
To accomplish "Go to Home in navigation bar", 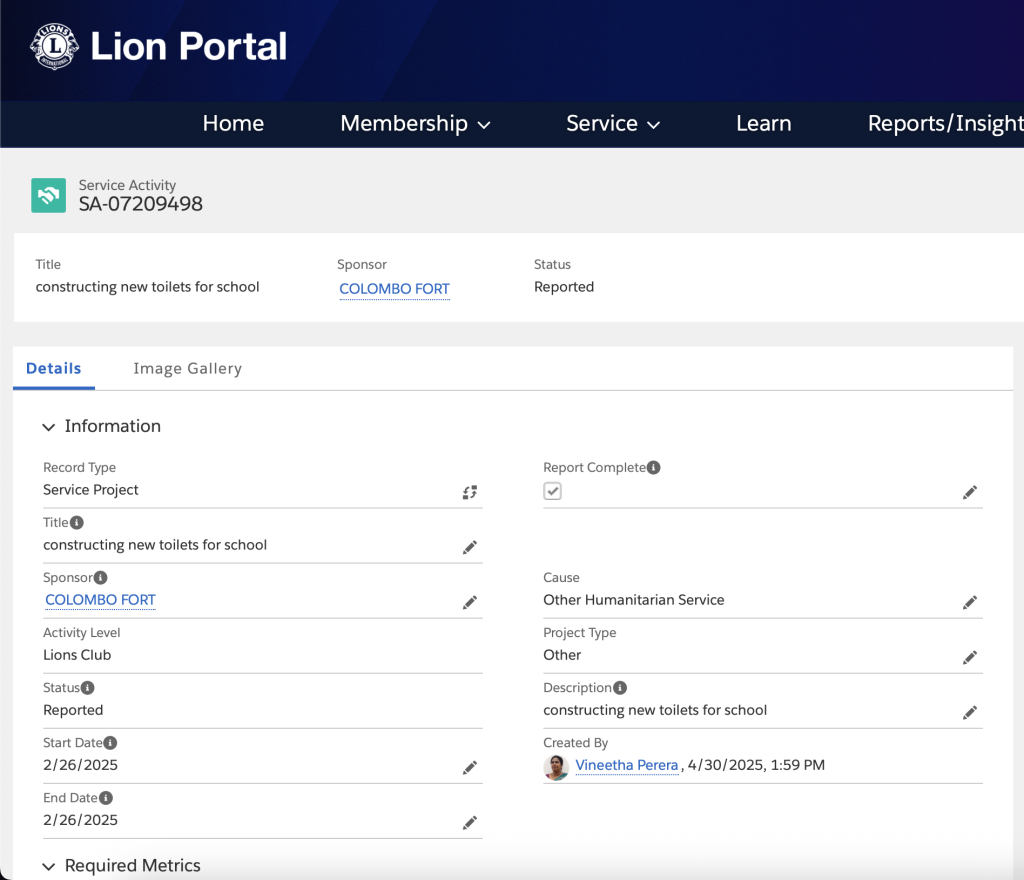I will [233, 123].
